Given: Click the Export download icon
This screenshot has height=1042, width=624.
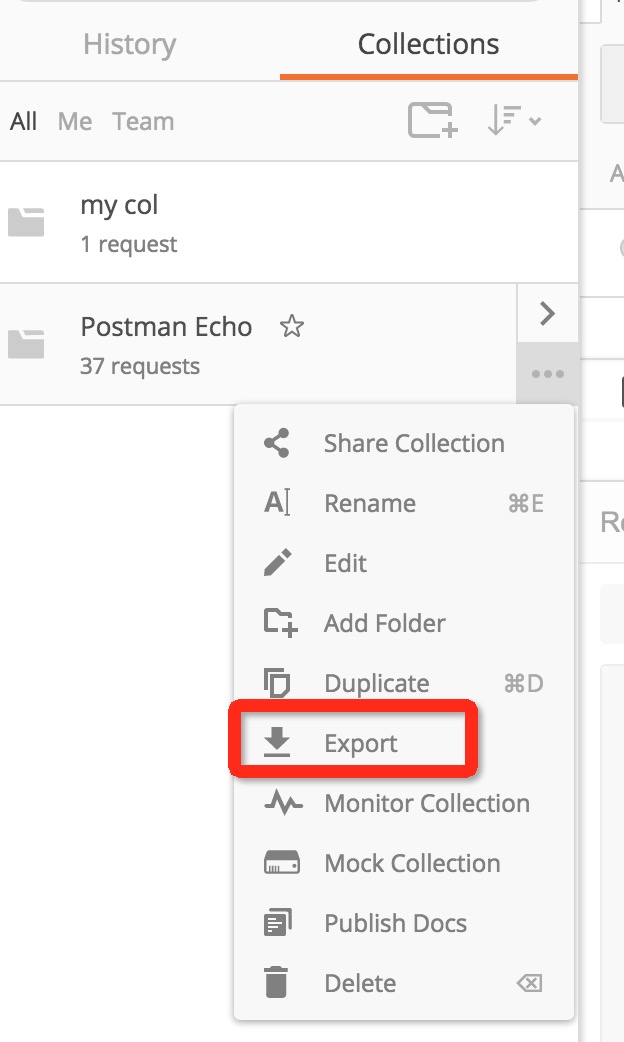Looking at the screenshot, I should coord(277,743).
